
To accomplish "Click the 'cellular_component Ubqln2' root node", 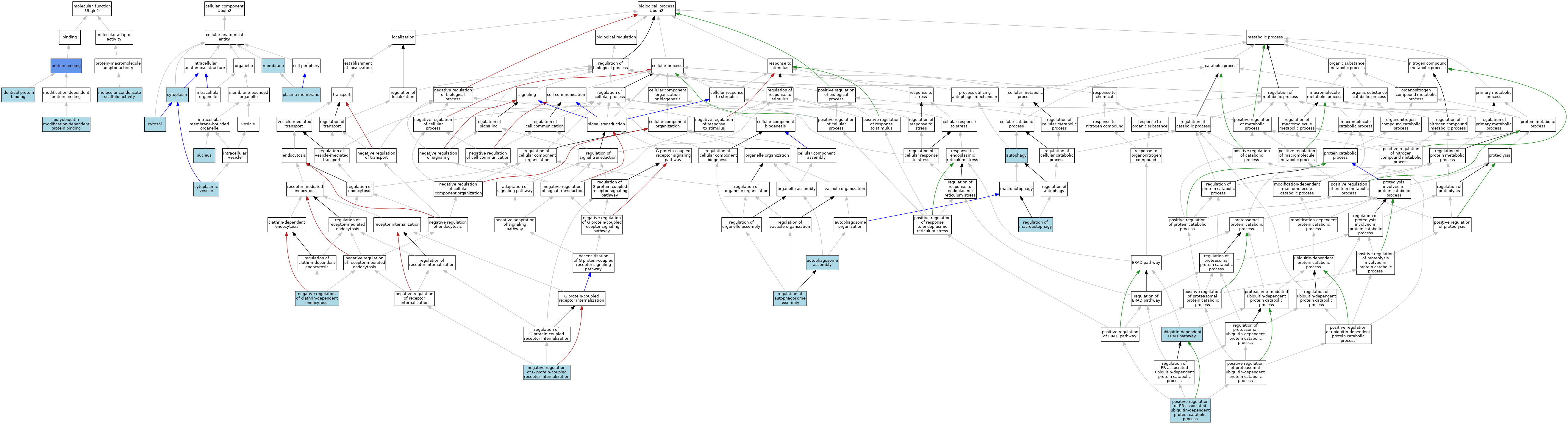I will [x=225, y=9].
